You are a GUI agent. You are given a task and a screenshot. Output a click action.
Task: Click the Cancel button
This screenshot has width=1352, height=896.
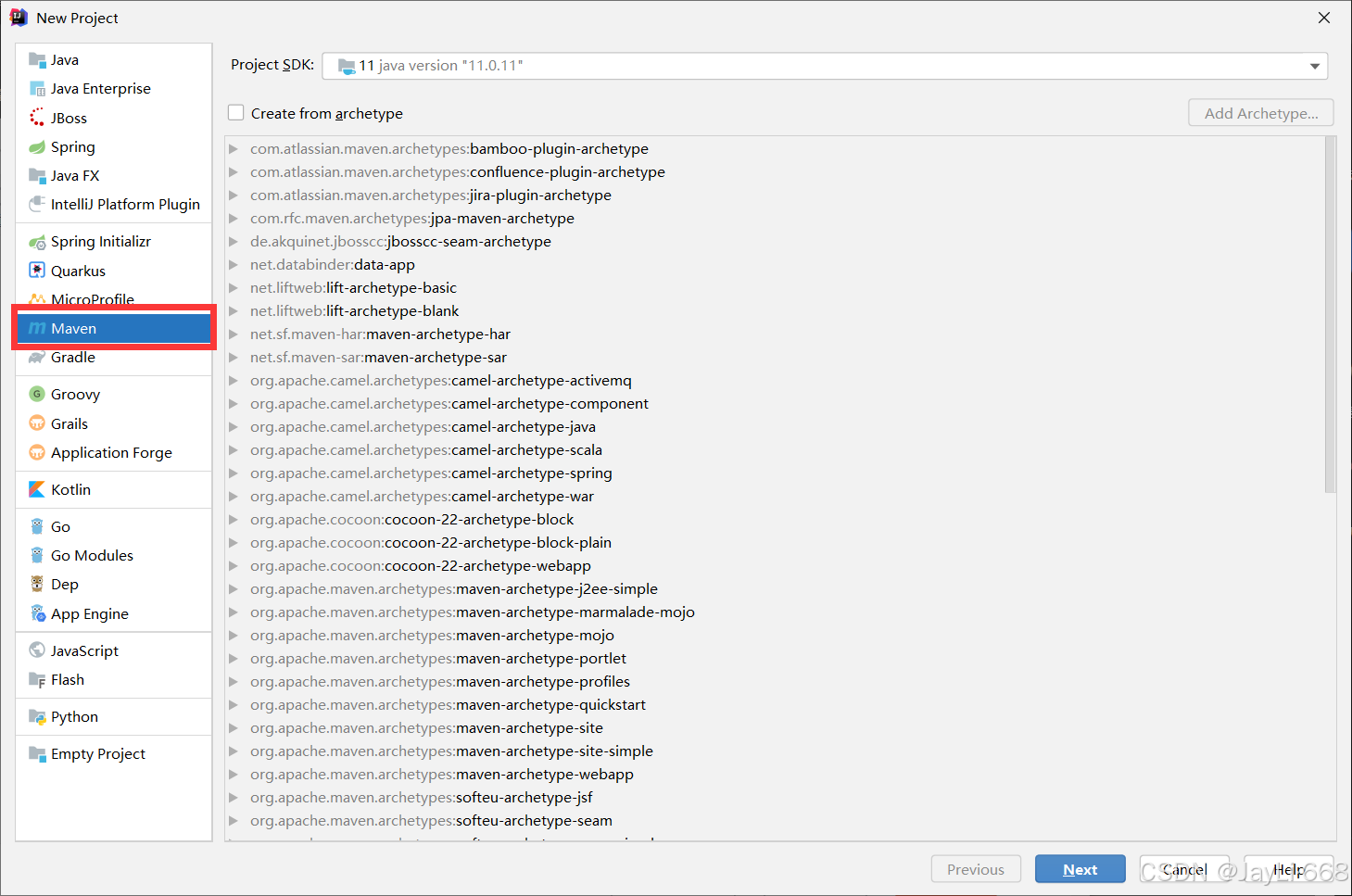[x=1184, y=869]
